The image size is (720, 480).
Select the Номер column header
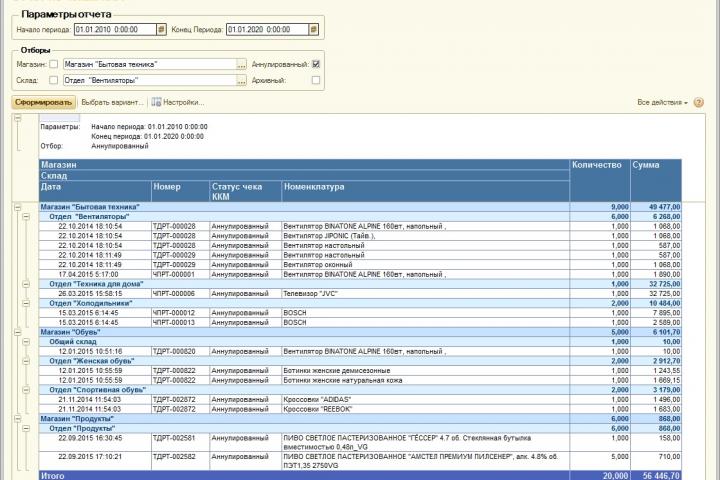point(180,191)
